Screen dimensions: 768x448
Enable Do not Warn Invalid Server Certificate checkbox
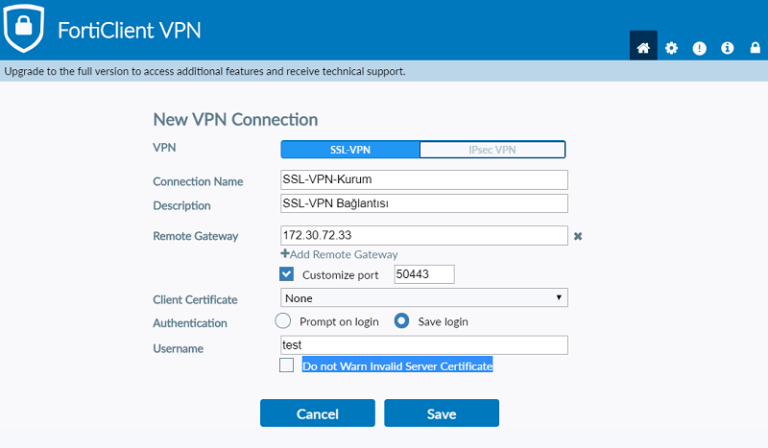click(x=287, y=365)
